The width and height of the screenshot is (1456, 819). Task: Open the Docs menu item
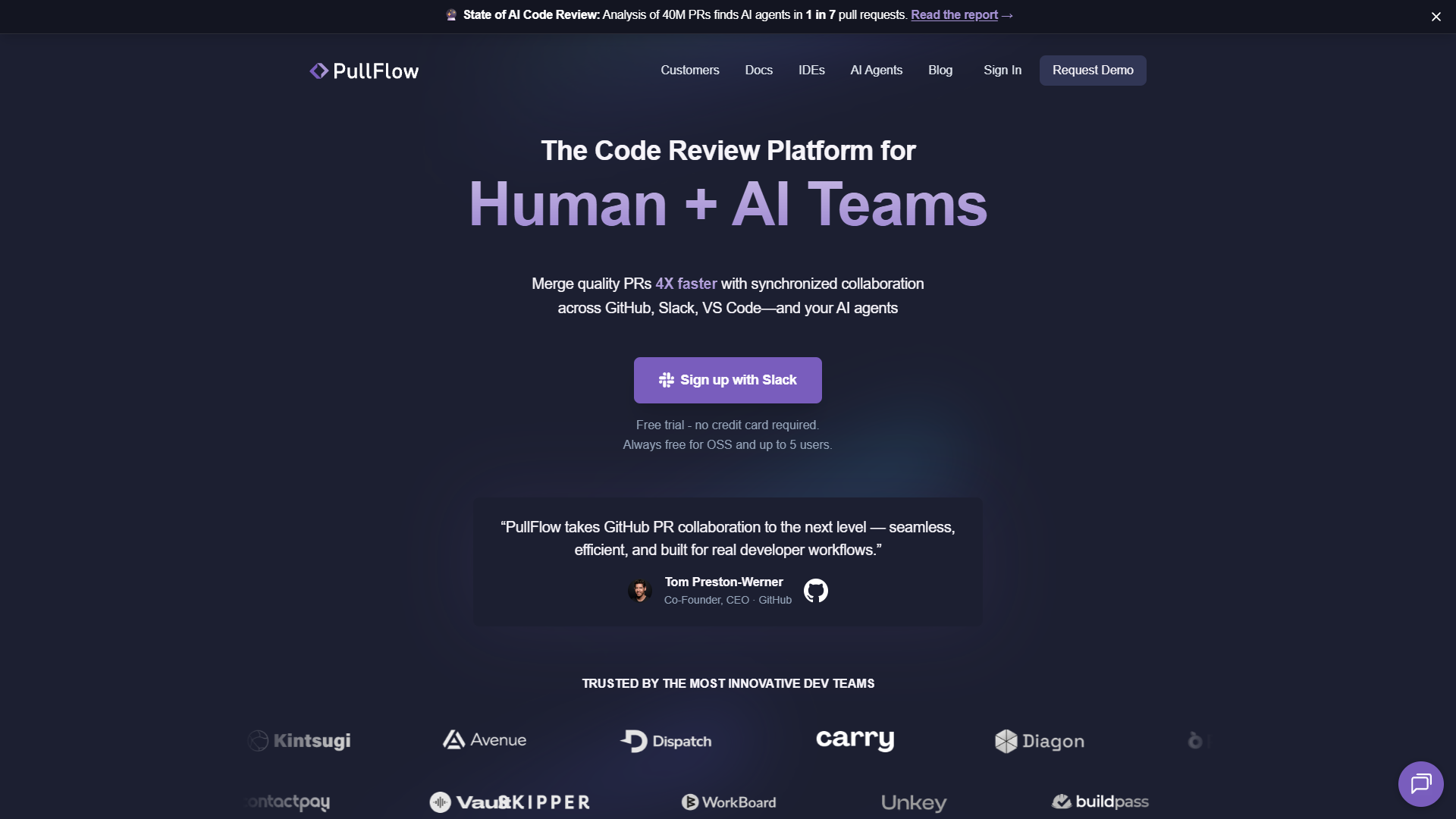(x=759, y=70)
